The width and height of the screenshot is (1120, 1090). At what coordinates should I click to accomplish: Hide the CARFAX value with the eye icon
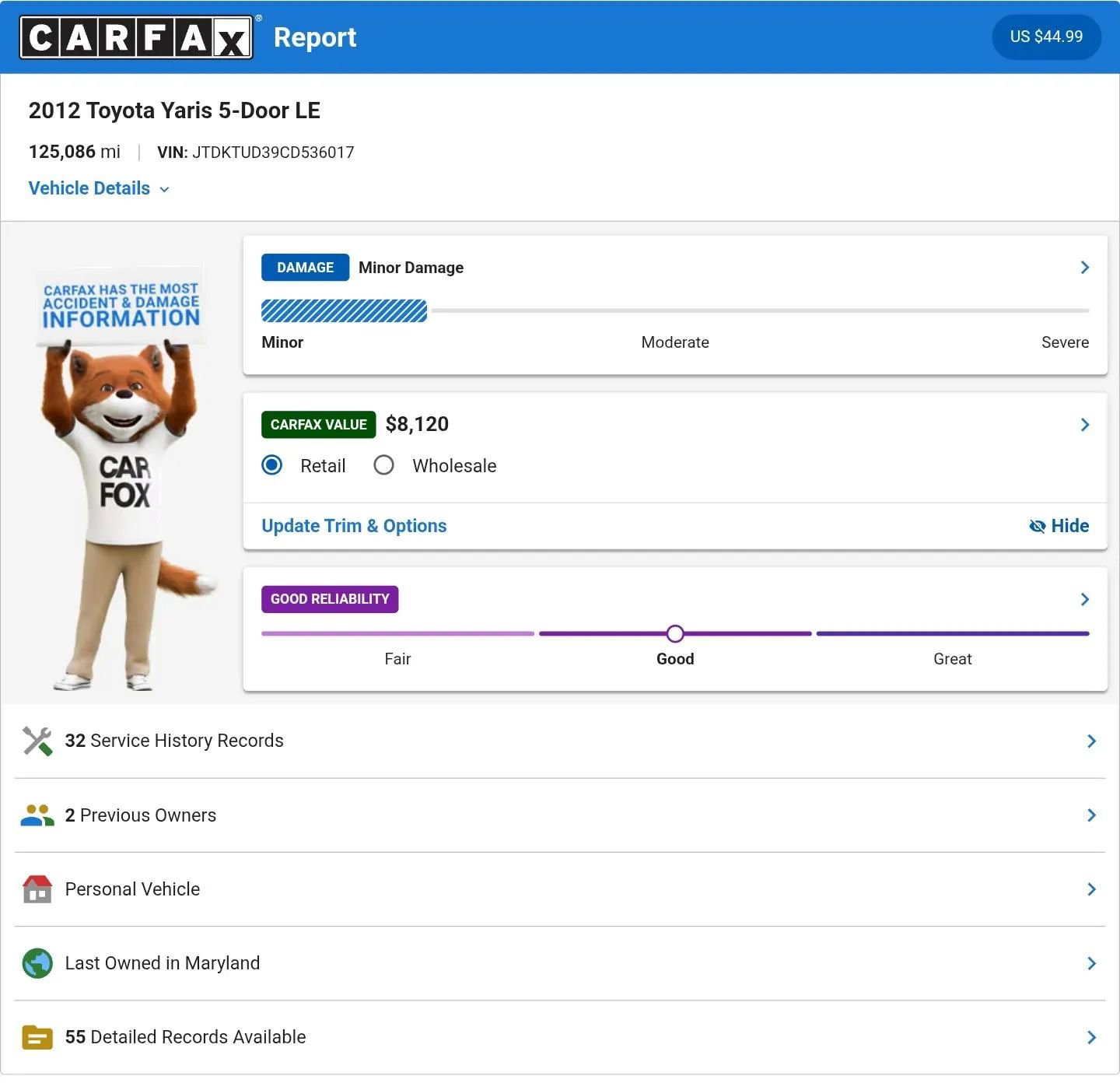pos(1059,526)
